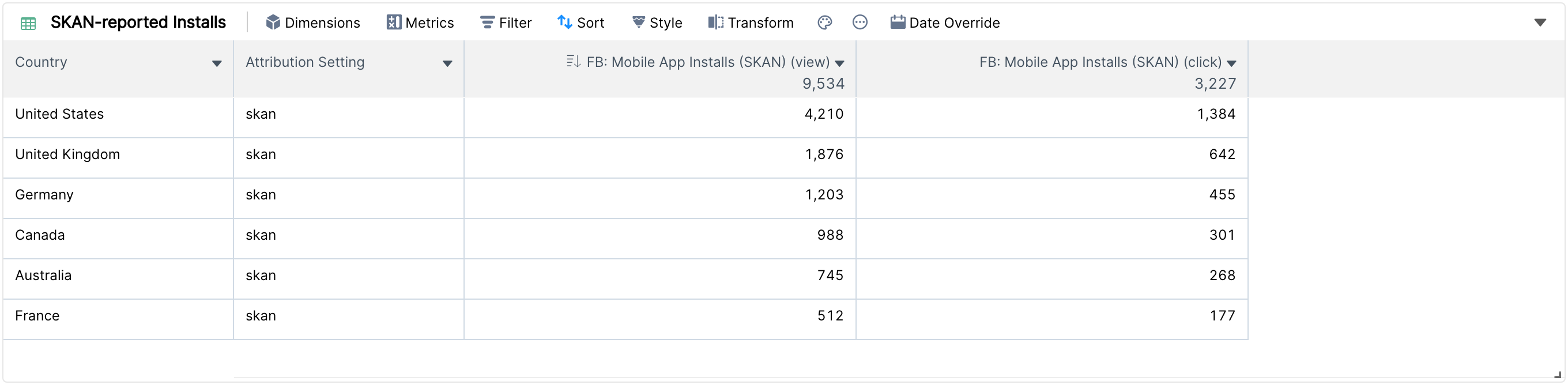
Task: Click the sort indicator icon on SKAN (view) column
Action: tap(573, 62)
